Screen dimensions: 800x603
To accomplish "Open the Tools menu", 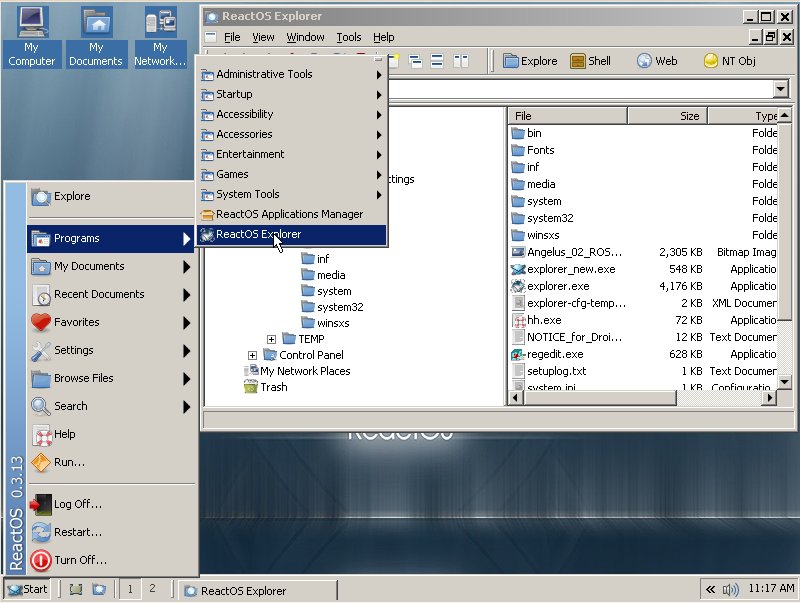I will tap(348, 37).
